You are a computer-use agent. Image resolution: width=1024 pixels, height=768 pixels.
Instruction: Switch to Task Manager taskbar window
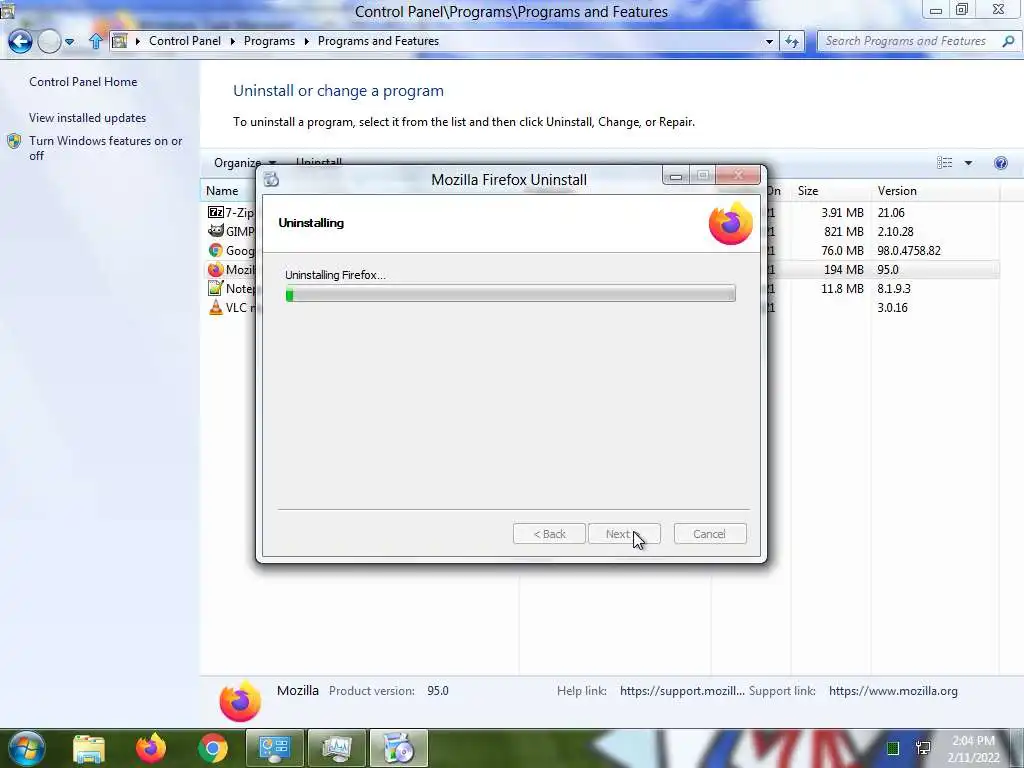point(337,748)
